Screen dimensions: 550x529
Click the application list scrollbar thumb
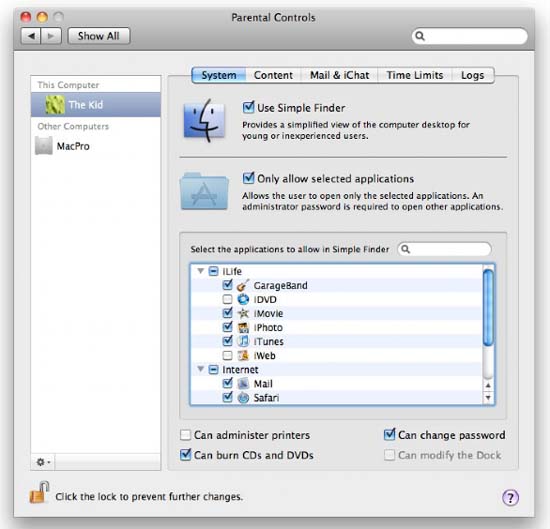[488, 308]
